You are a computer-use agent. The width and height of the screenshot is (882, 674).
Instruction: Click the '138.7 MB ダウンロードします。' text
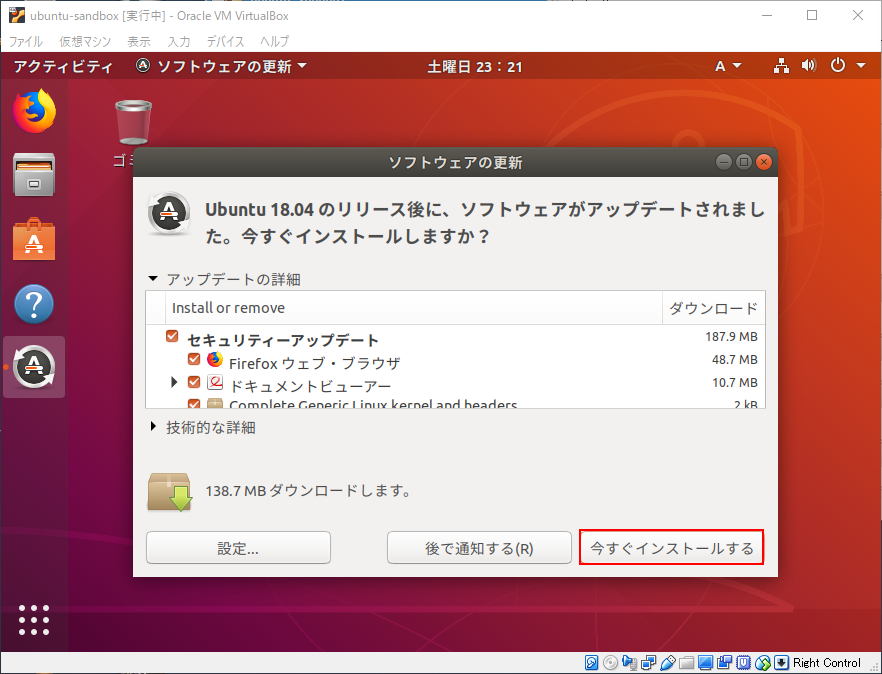(308, 491)
